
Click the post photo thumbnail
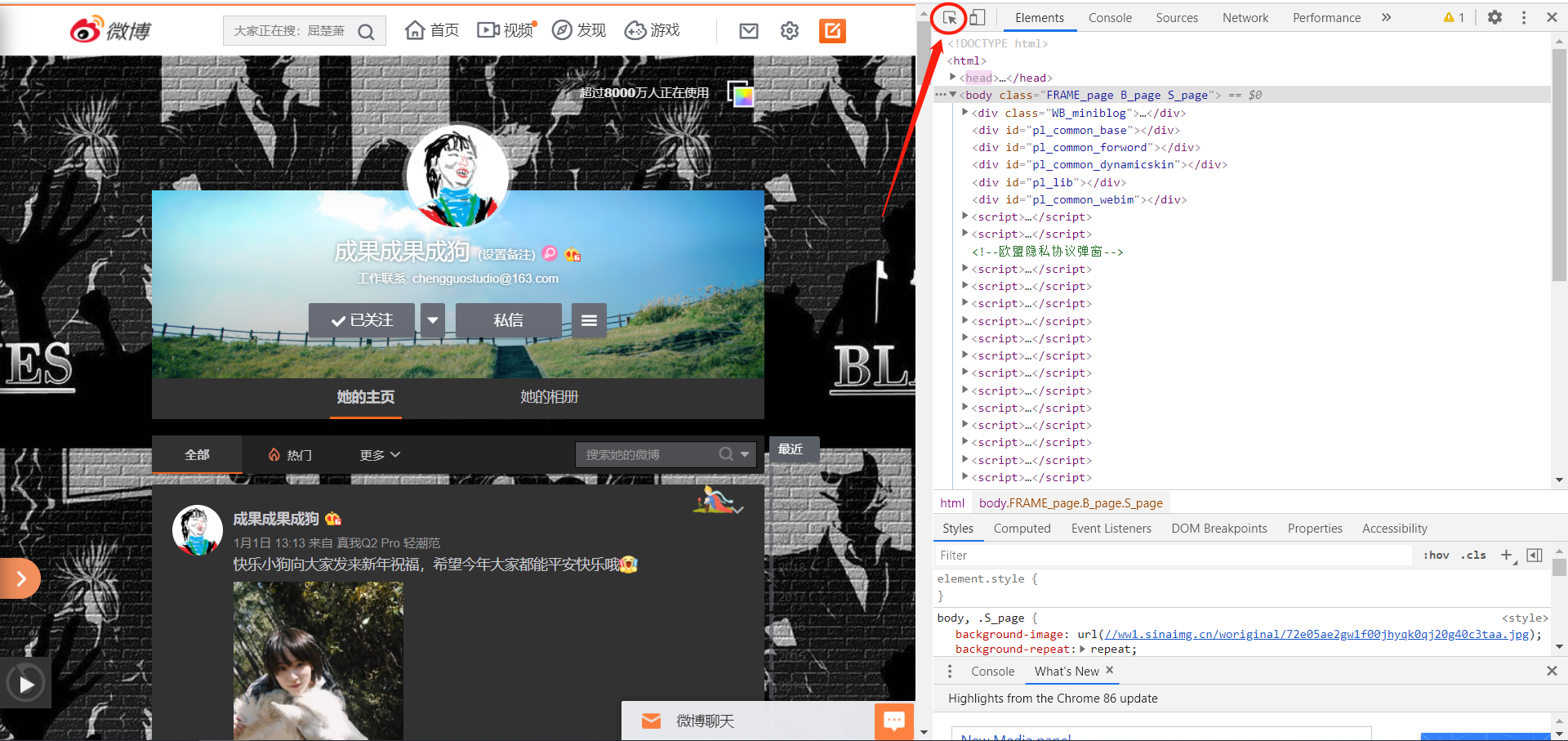click(318, 661)
